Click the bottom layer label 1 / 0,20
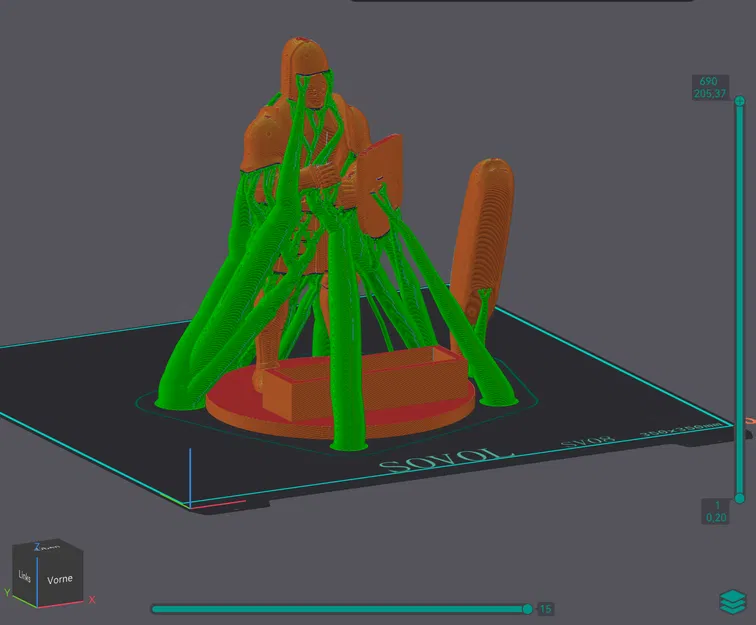 (716, 512)
